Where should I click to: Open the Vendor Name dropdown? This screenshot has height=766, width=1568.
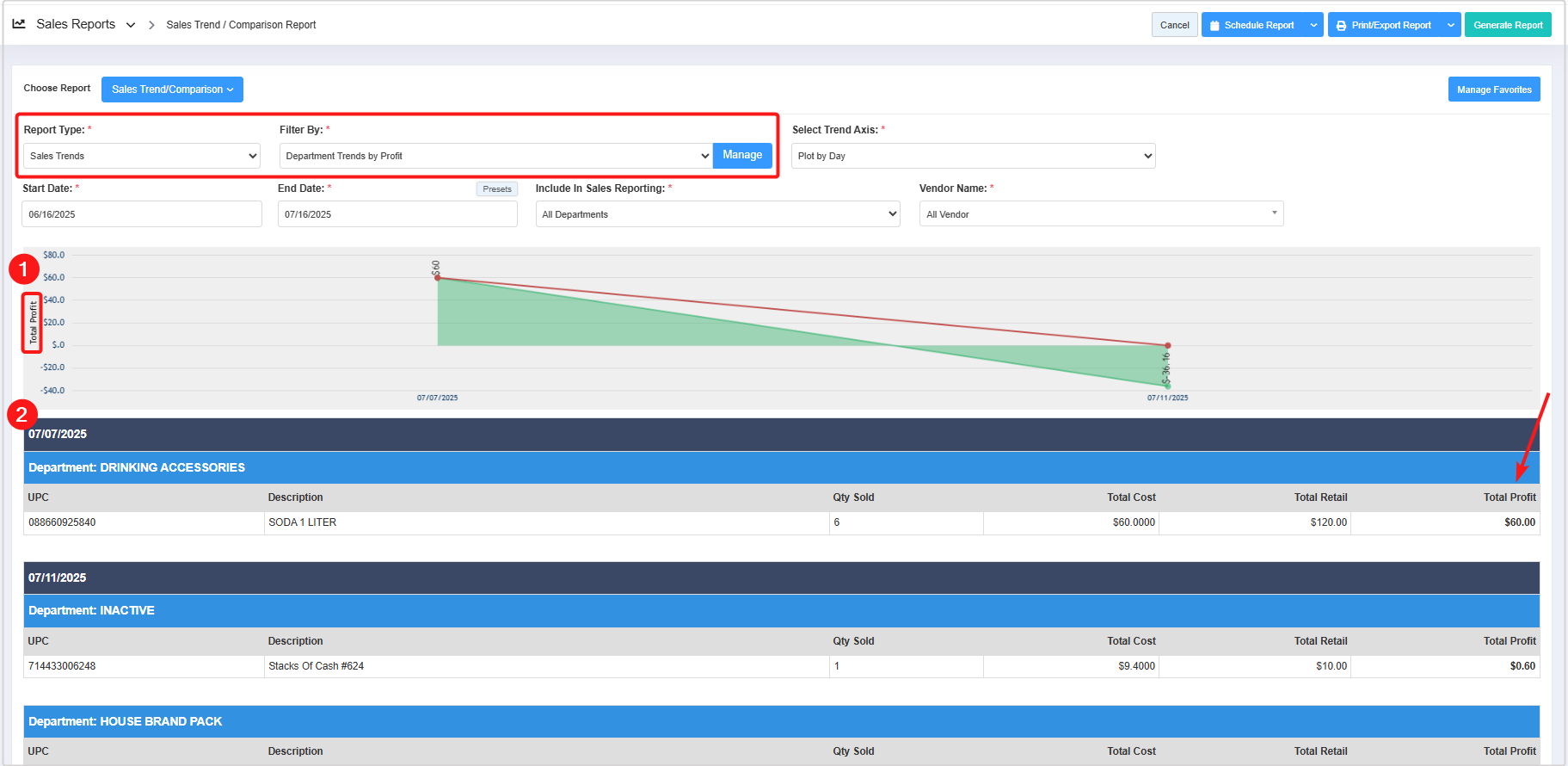coord(1101,214)
